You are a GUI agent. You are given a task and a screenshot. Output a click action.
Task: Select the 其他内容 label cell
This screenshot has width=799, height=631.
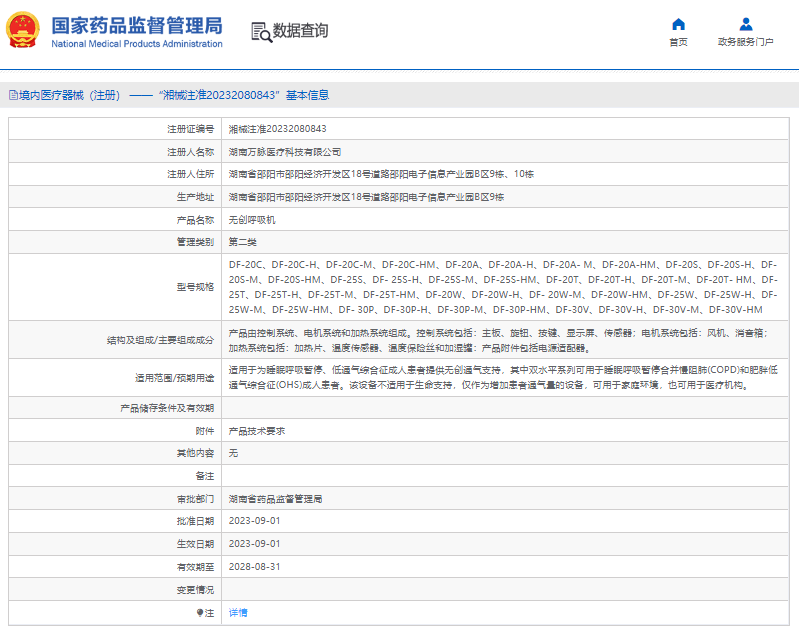(x=115, y=453)
